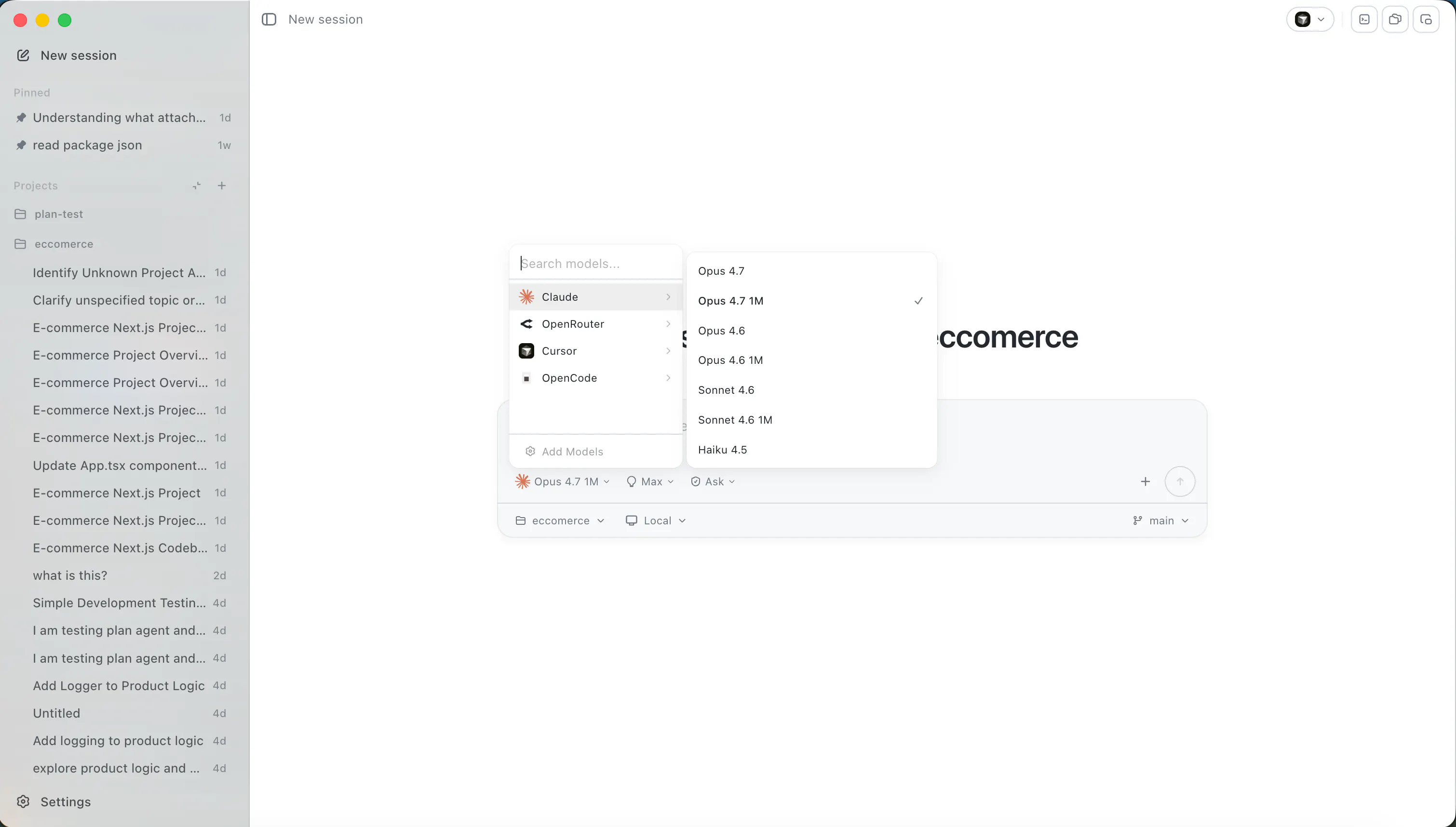Image resolution: width=1456 pixels, height=827 pixels.
Task: Select the Claude provider entry
Action: point(595,296)
